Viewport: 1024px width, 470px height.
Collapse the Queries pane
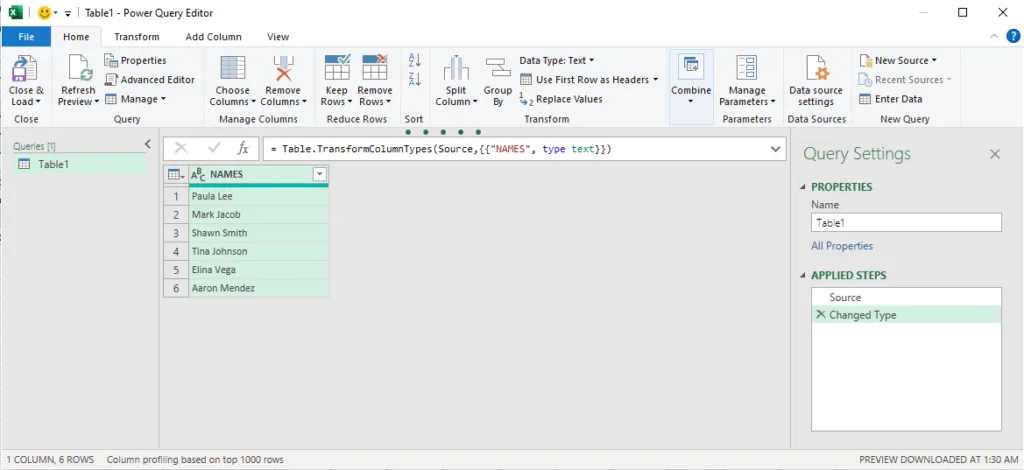pos(148,144)
